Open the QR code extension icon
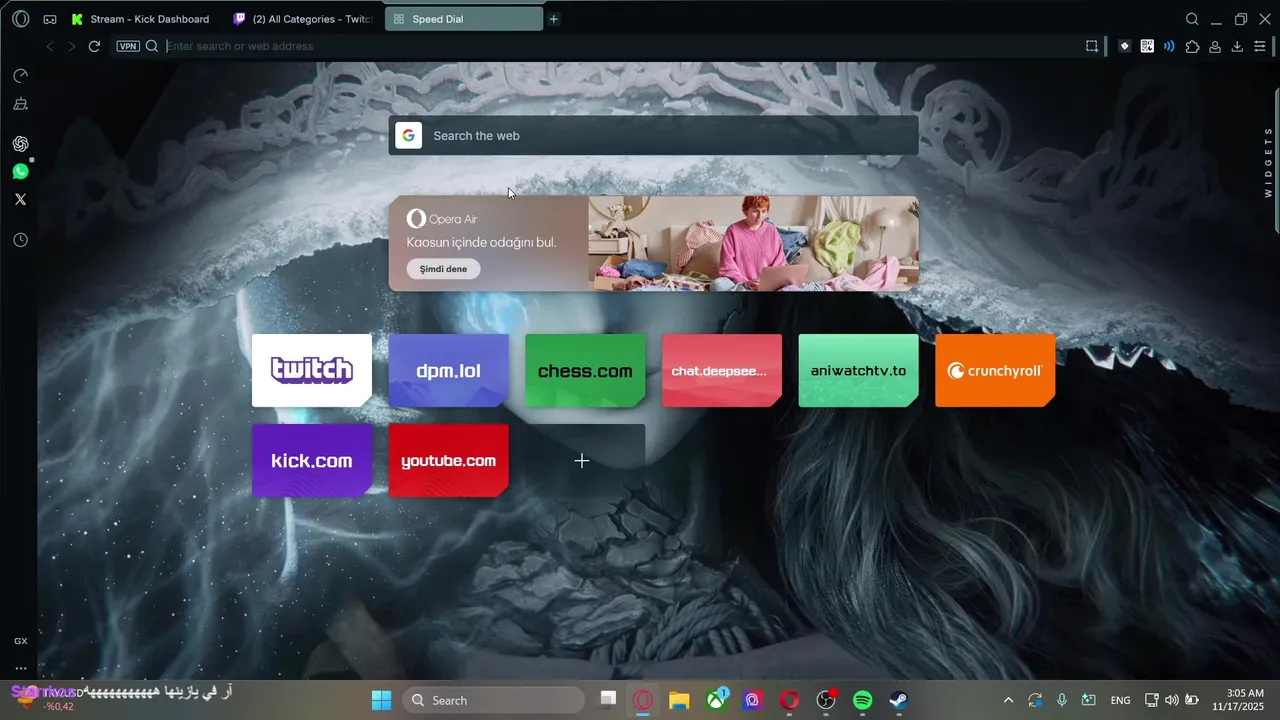This screenshot has height=720, width=1280. [x=1147, y=46]
